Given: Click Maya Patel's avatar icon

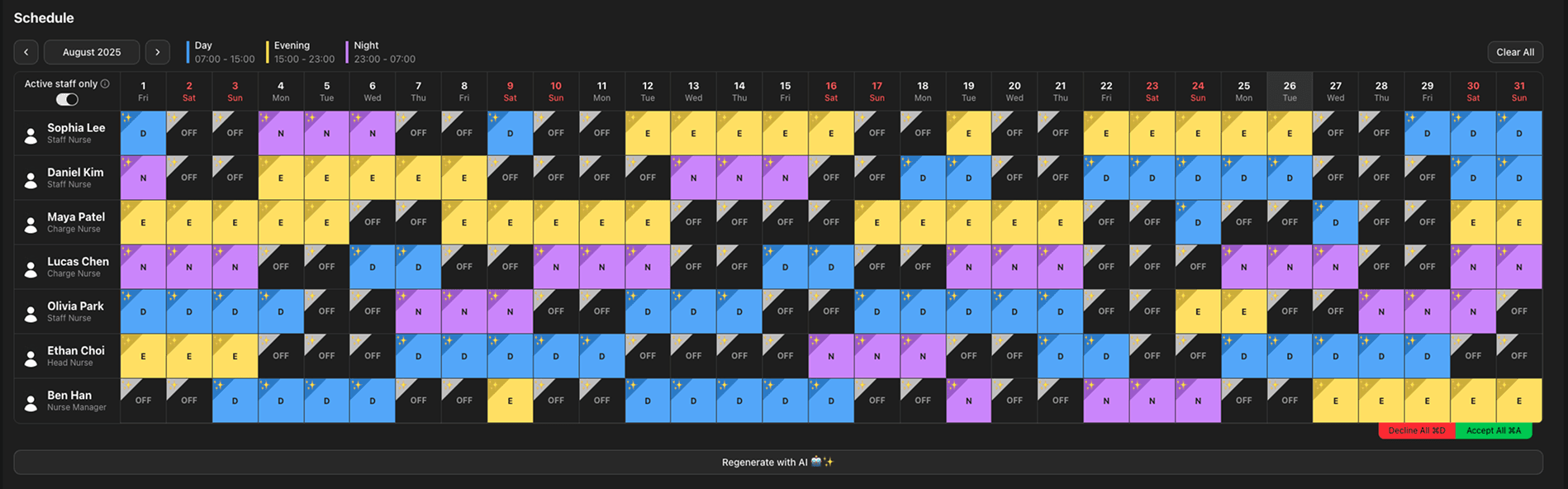Looking at the screenshot, I should (31, 224).
